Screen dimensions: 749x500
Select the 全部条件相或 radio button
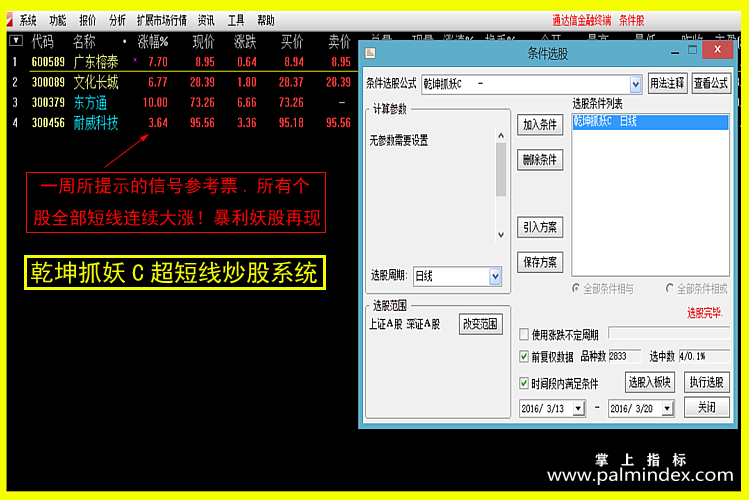point(670,288)
